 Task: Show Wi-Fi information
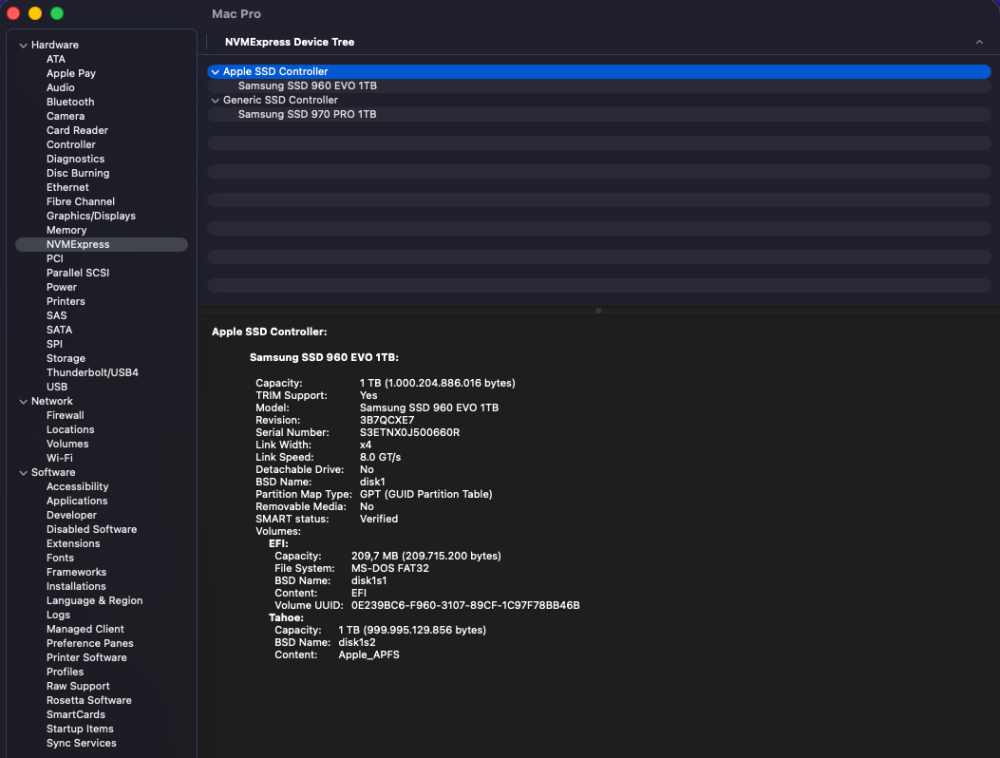pos(59,458)
